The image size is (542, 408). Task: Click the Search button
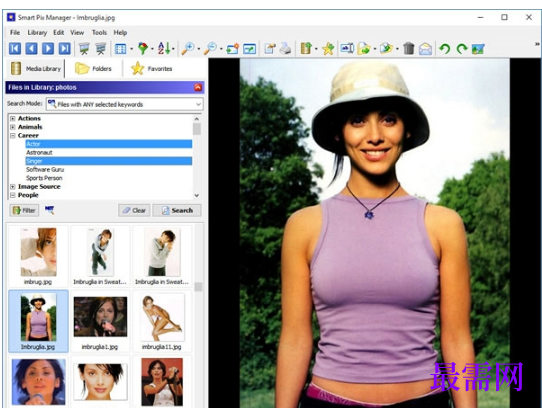[177, 210]
